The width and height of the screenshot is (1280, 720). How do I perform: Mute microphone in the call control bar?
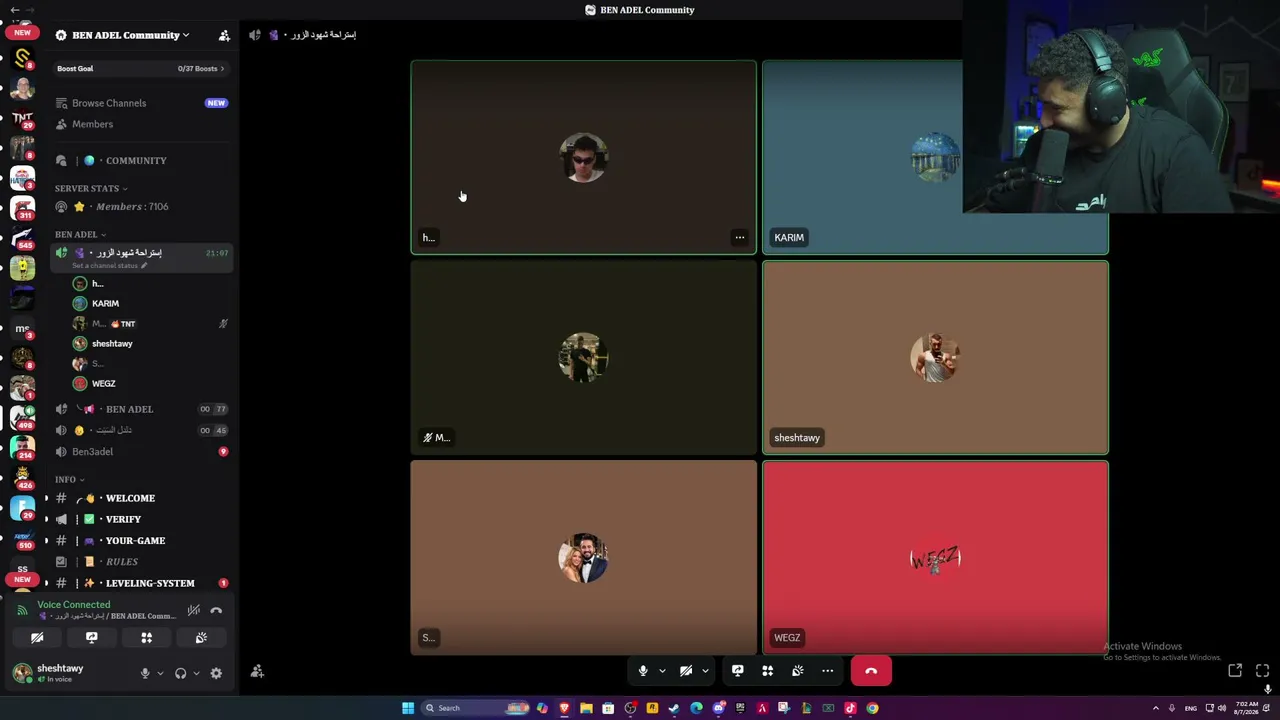643,671
